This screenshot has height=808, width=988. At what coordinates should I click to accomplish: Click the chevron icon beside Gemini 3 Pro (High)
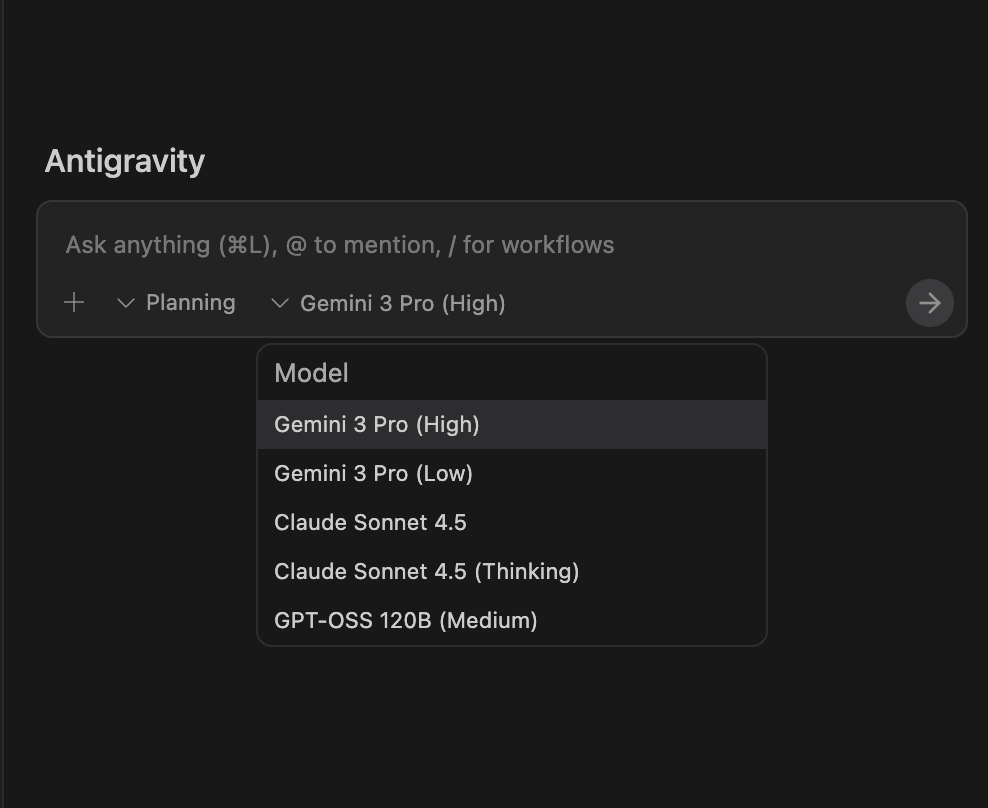[x=280, y=303]
